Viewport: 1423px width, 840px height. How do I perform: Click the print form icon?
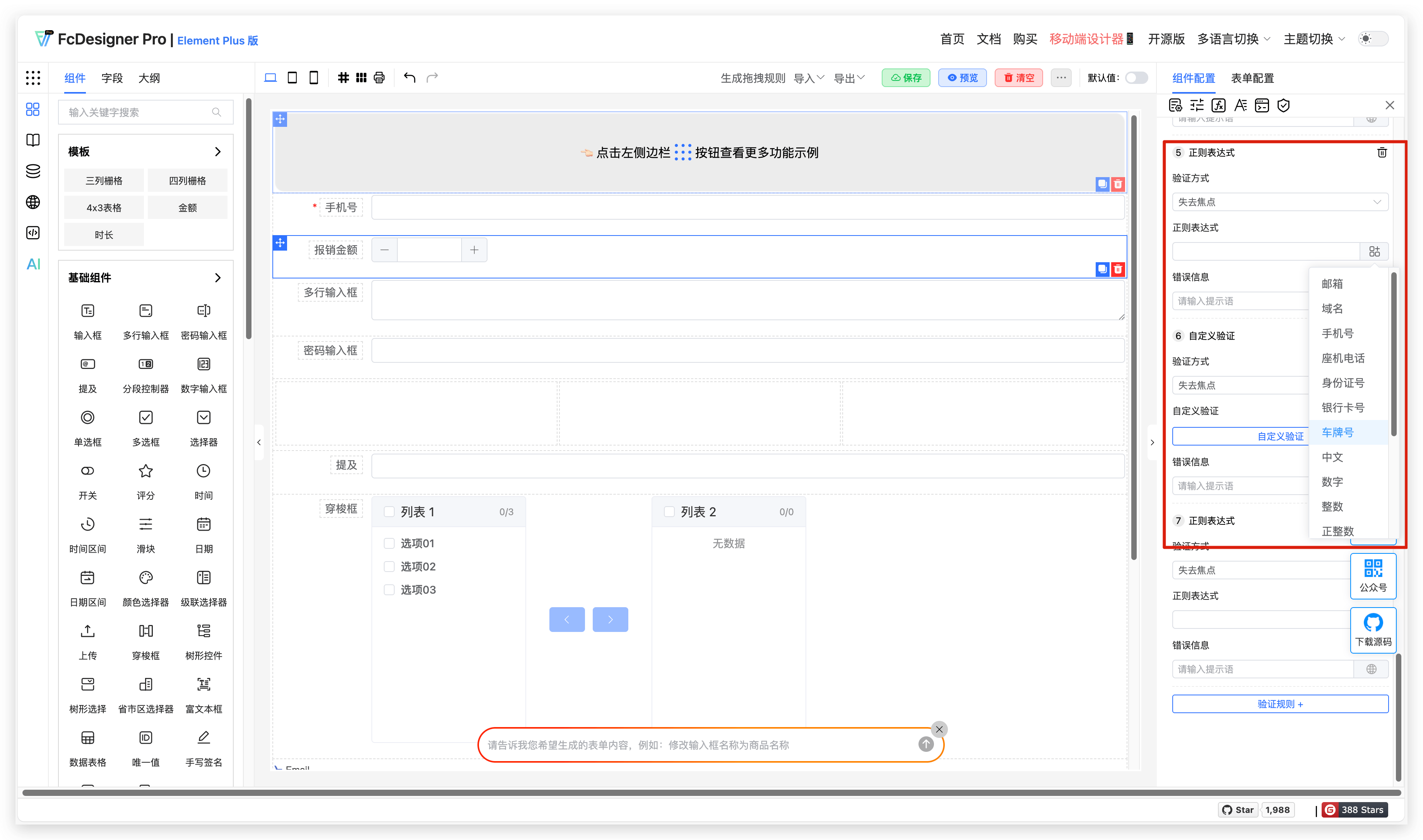379,77
